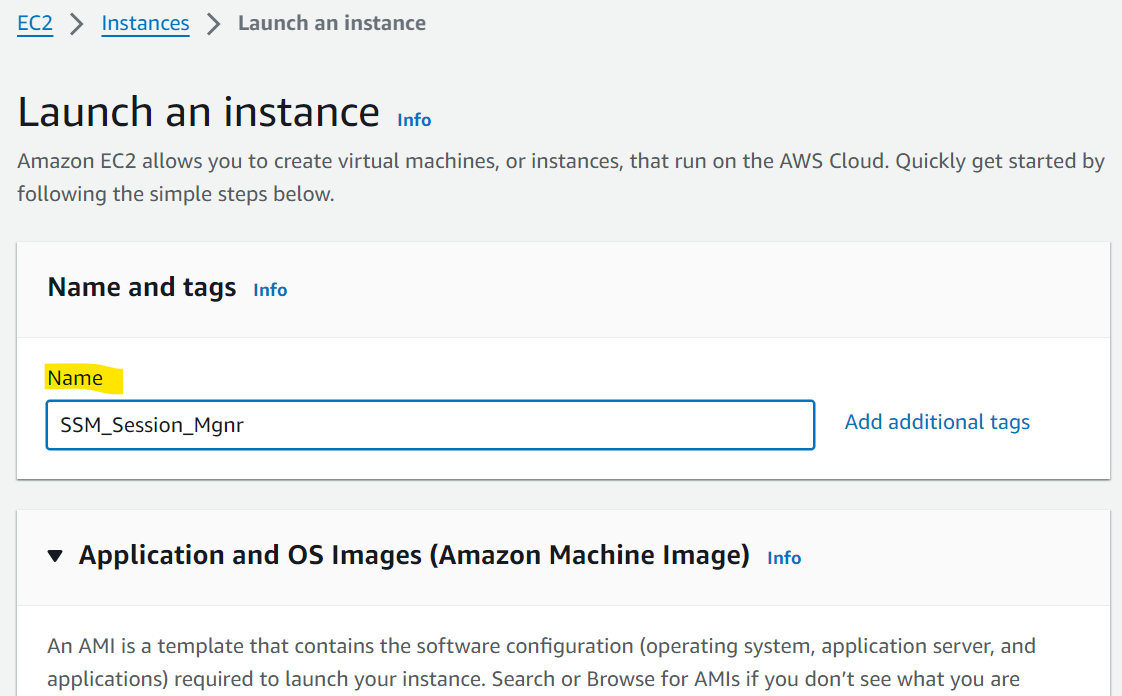Click the 'Launch an instance' breadcrumb text

tap(332, 23)
